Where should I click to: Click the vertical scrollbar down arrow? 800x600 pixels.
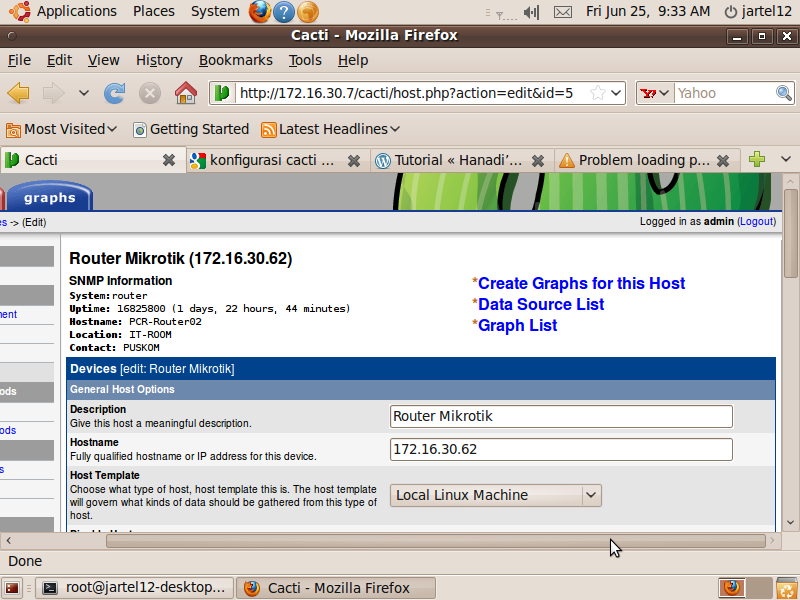pyautogui.click(x=790, y=522)
